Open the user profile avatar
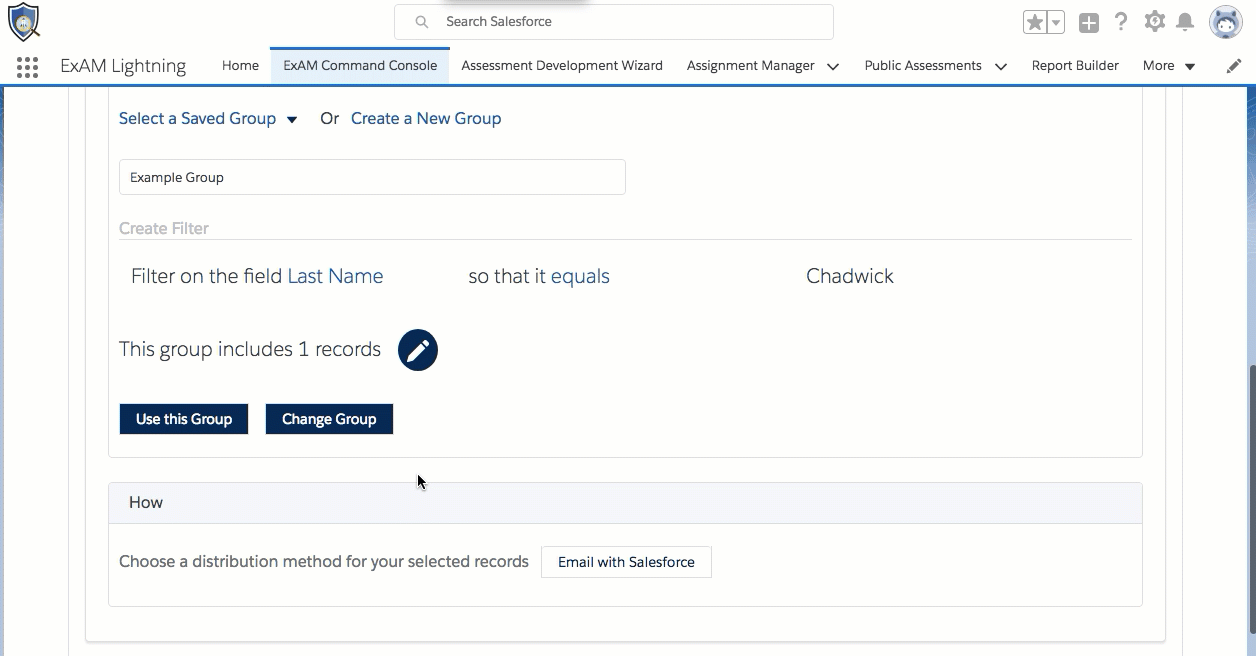Image resolution: width=1256 pixels, height=656 pixels. (x=1225, y=22)
